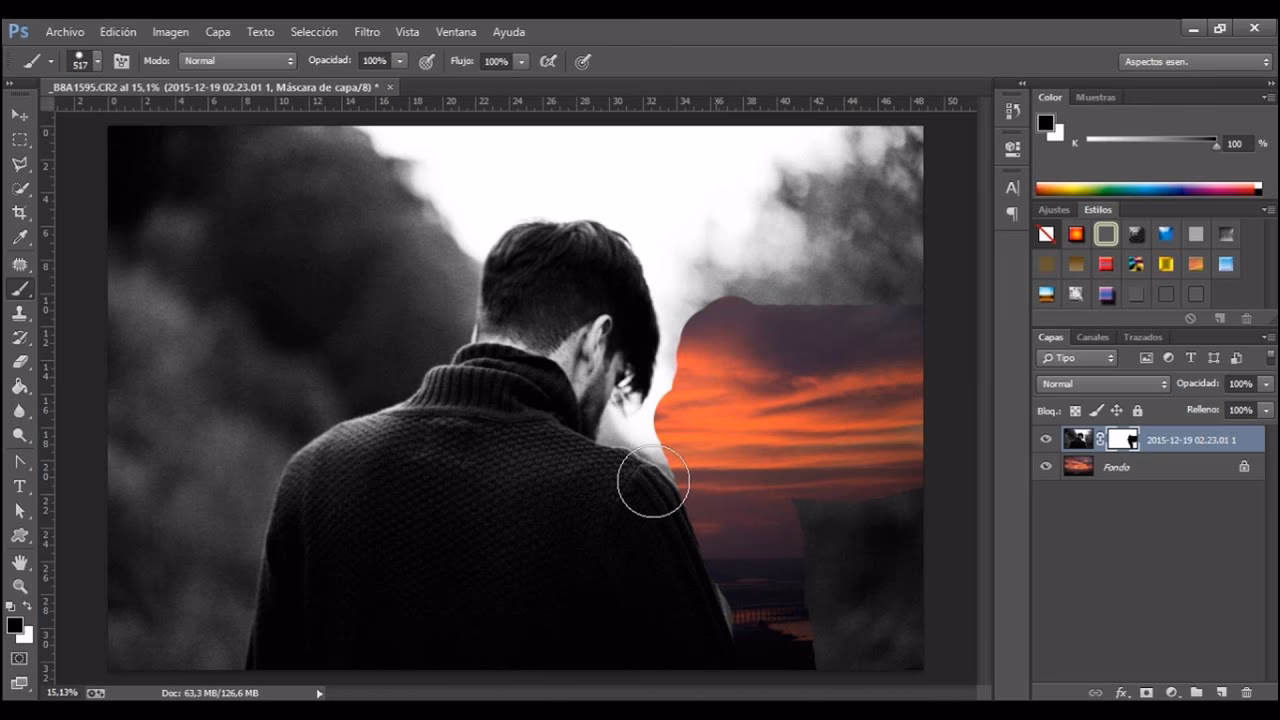The height and width of the screenshot is (720, 1280).
Task: Open the Filtro menu
Action: coord(367,31)
